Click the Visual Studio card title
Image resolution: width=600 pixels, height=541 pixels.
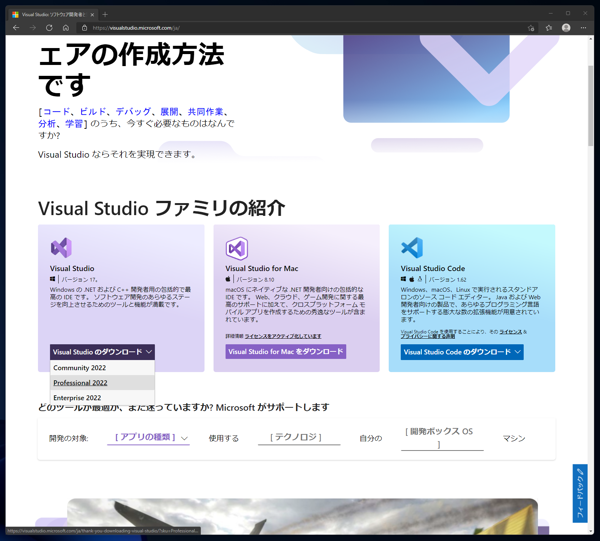[x=72, y=269]
